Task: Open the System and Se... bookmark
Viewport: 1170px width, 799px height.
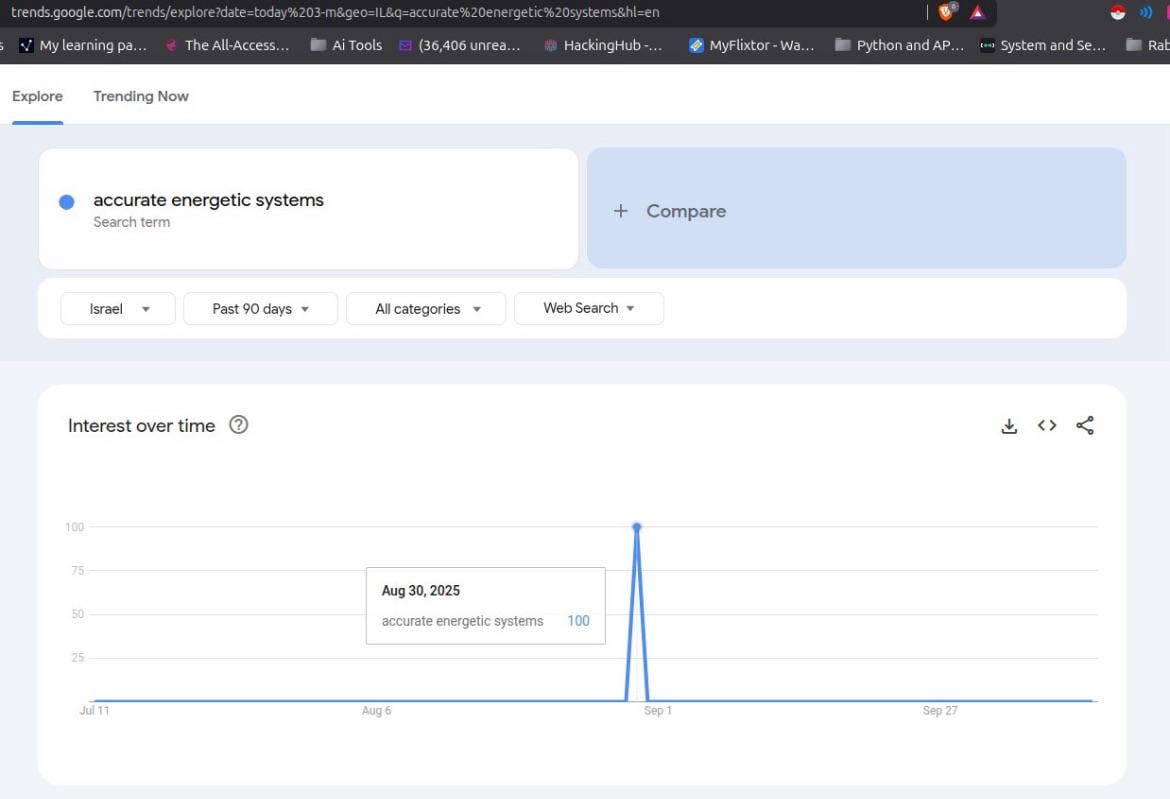Action: coord(1043,46)
